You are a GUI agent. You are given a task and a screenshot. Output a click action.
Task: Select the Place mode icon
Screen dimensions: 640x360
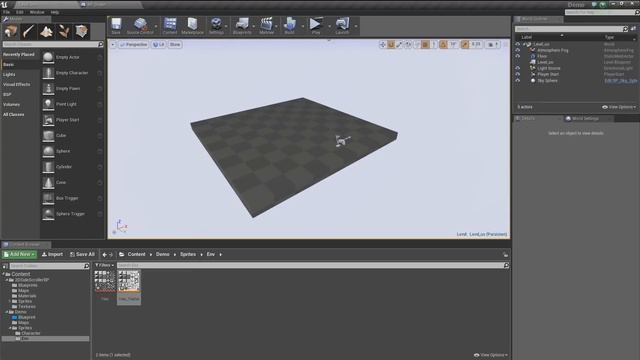click(11, 31)
